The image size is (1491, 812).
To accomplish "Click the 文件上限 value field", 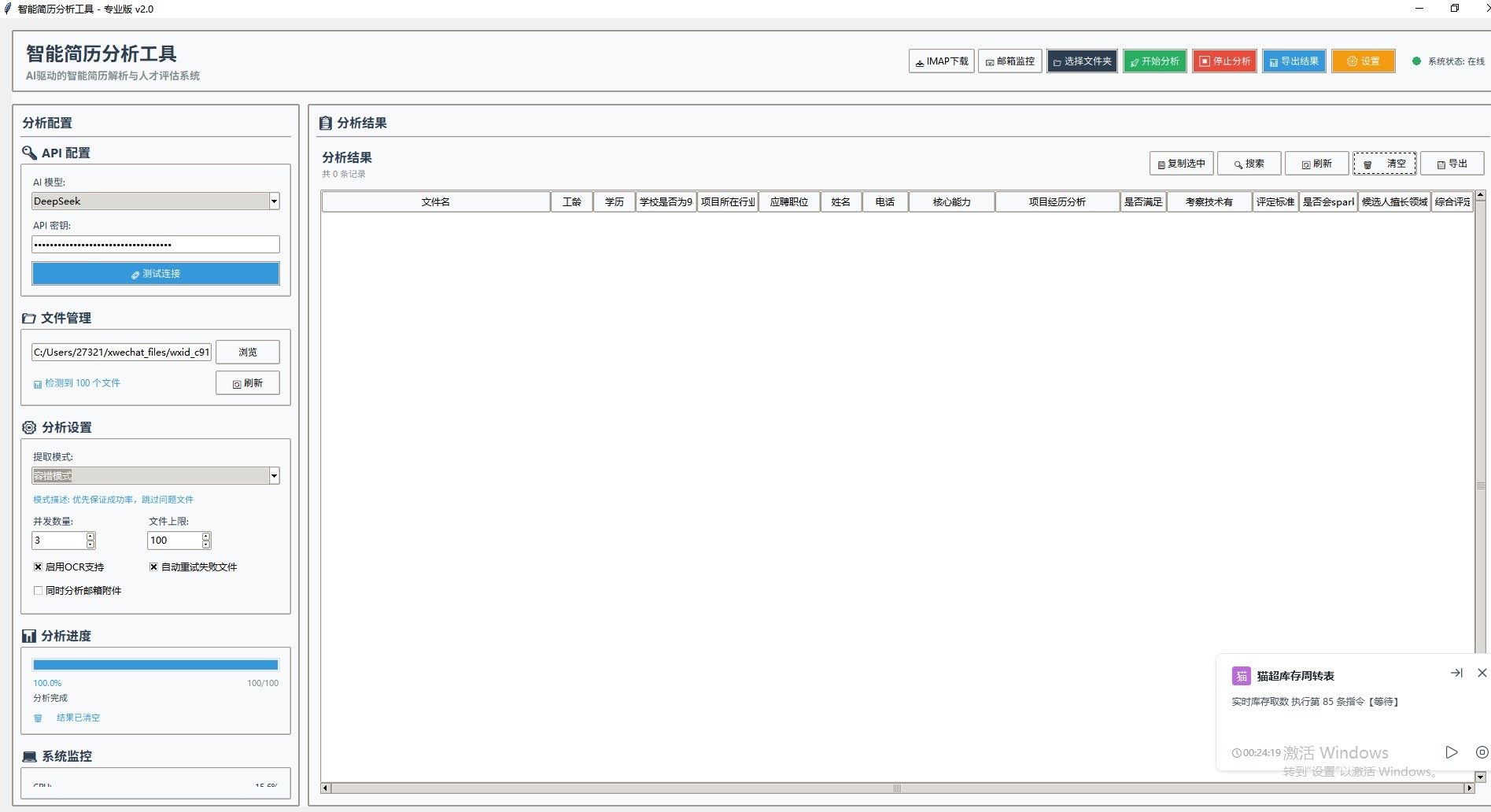I will coord(175,541).
